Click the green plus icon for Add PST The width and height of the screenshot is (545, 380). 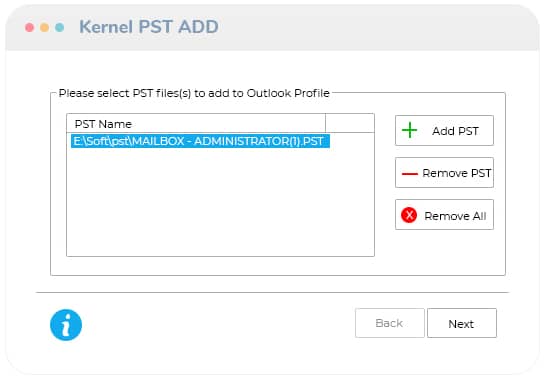pos(409,130)
